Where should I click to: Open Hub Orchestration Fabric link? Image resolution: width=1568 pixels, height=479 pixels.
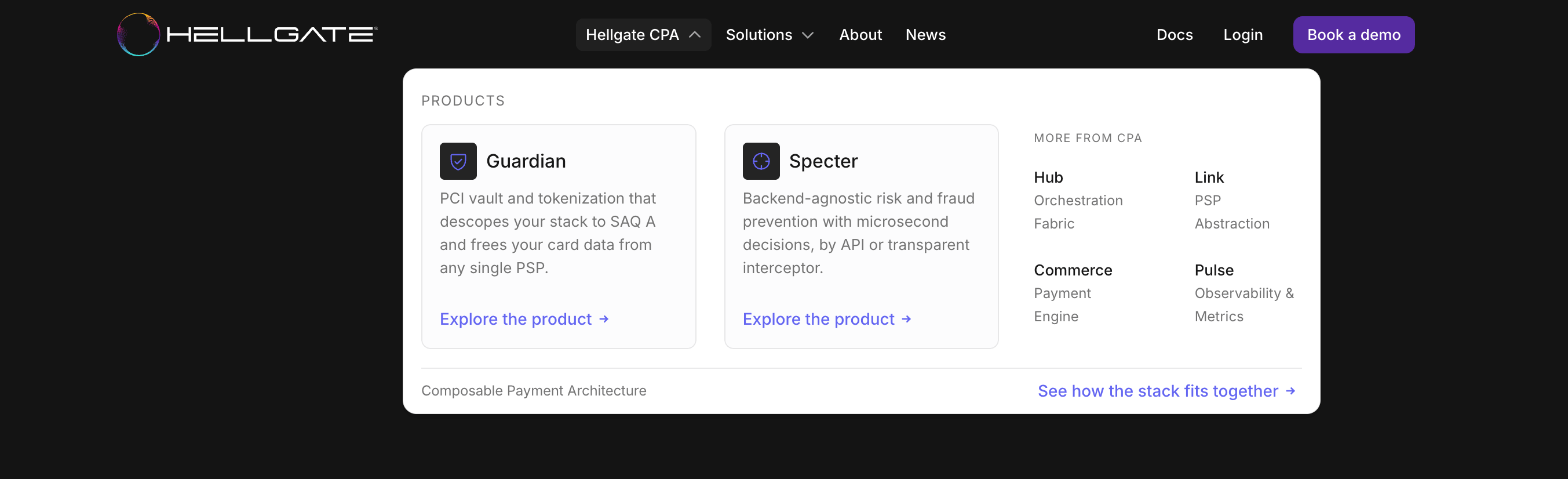point(1078,200)
